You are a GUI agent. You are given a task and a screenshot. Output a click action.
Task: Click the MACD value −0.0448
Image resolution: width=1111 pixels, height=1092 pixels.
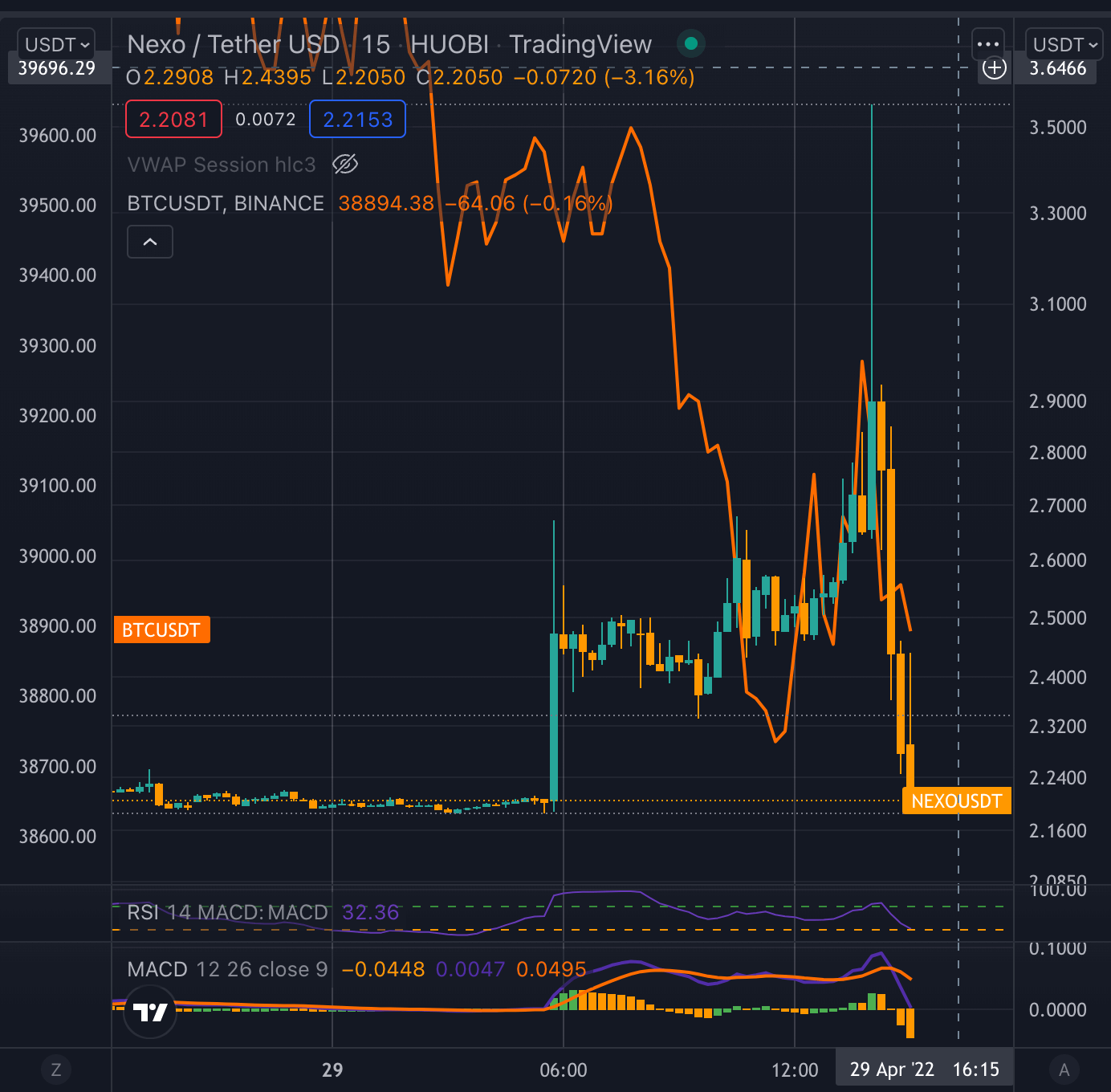pos(383,969)
